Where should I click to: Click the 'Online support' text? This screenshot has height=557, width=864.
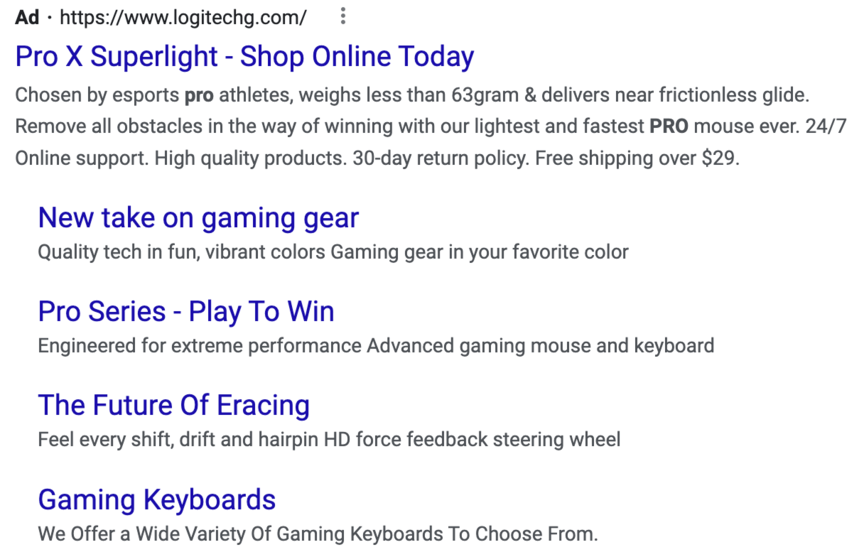coord(80,160)
